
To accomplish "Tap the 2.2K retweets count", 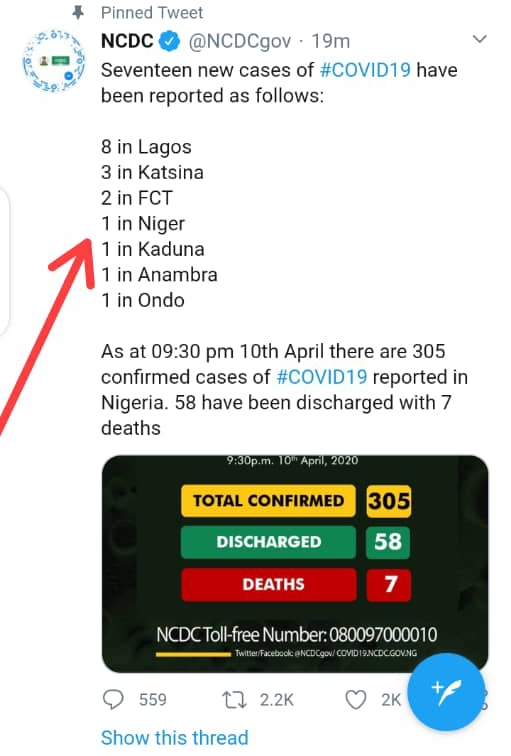I will tap(277, 700).
